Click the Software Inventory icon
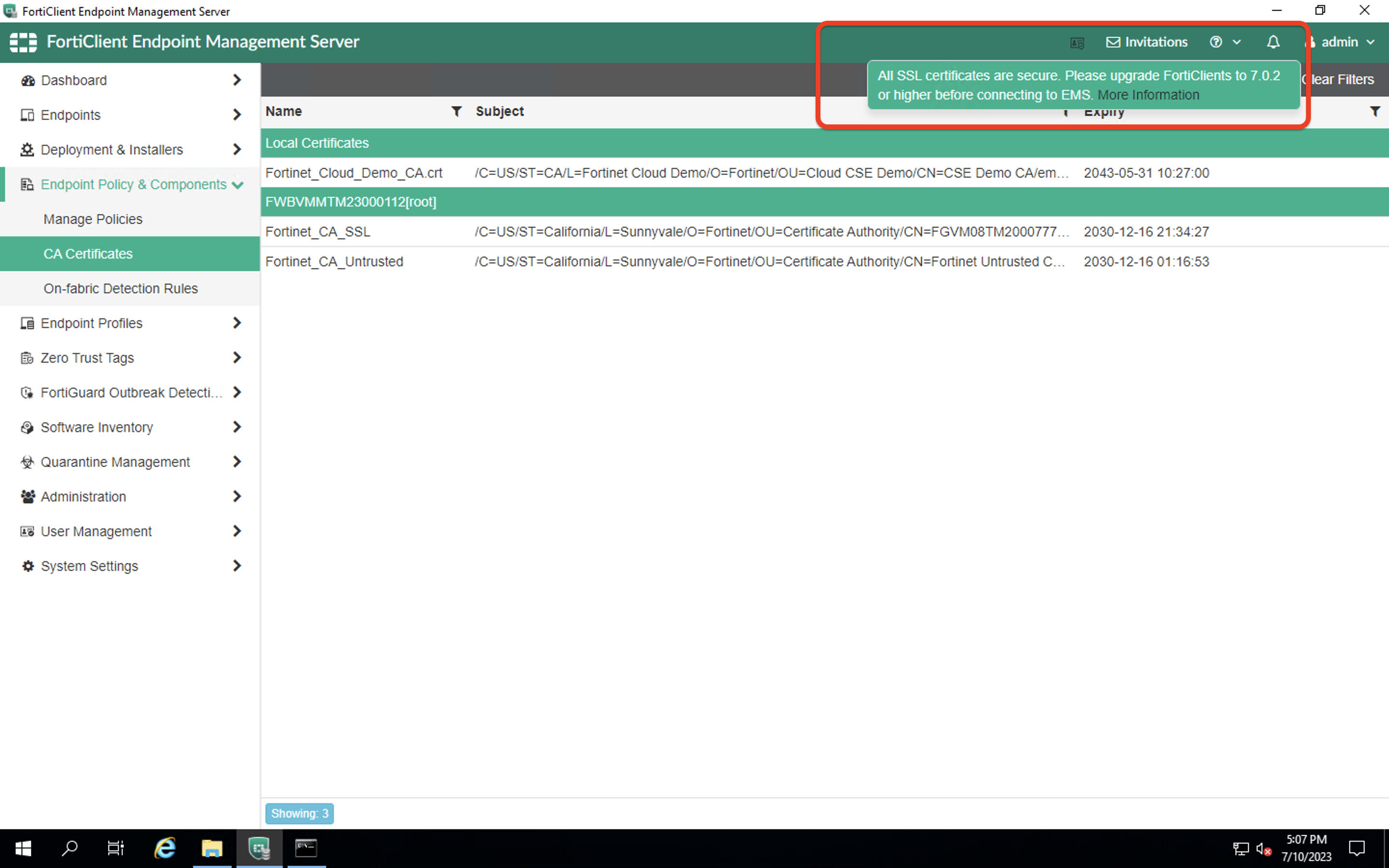Viewport: 1389px width, 868px height. point(27,427)
